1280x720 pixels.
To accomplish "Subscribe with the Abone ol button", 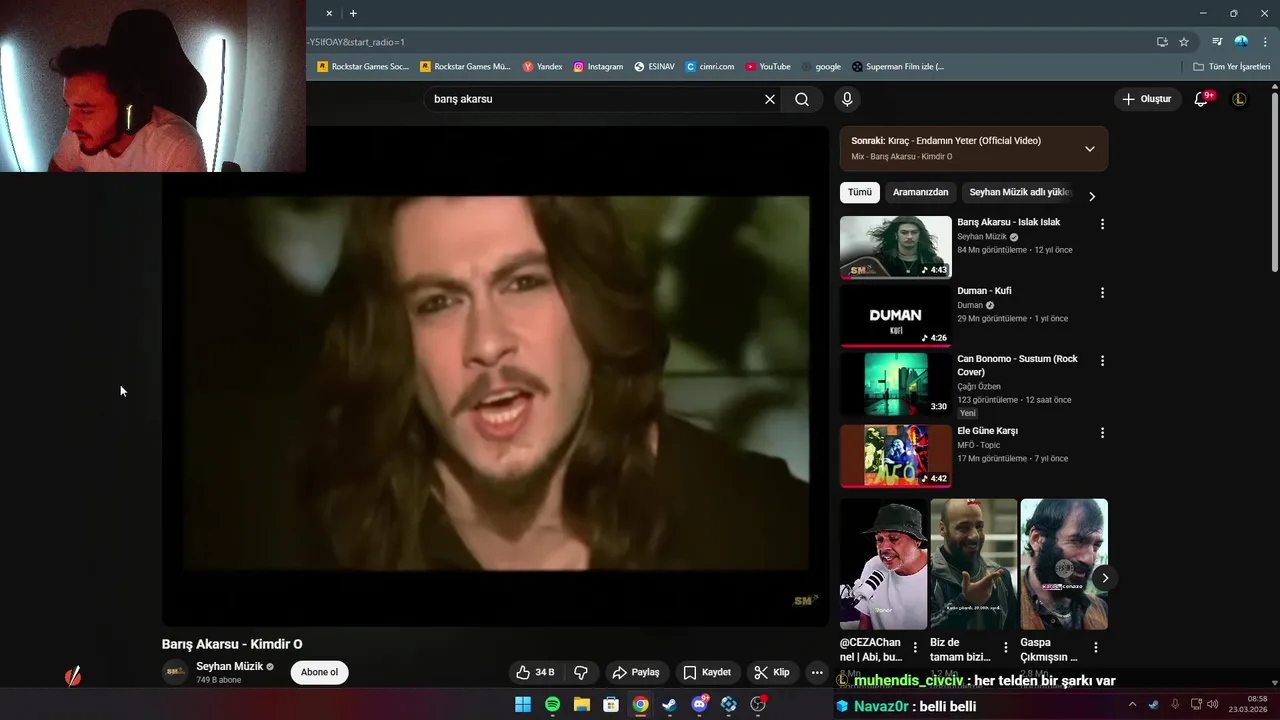I will click(x=320, y=672).
